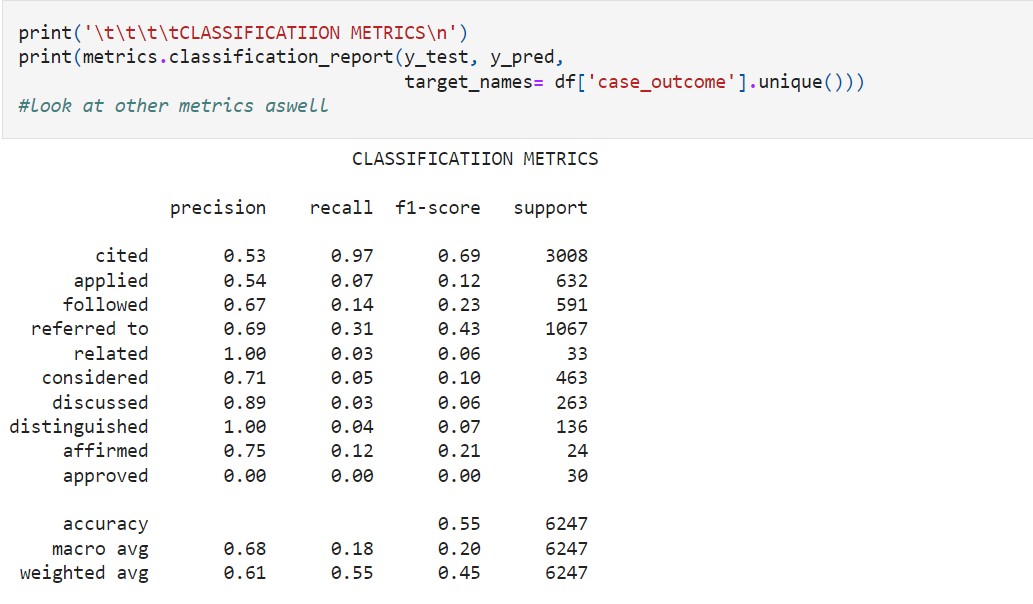
Task: Click the 'accuracy' row label
Action: click(105, 524)
